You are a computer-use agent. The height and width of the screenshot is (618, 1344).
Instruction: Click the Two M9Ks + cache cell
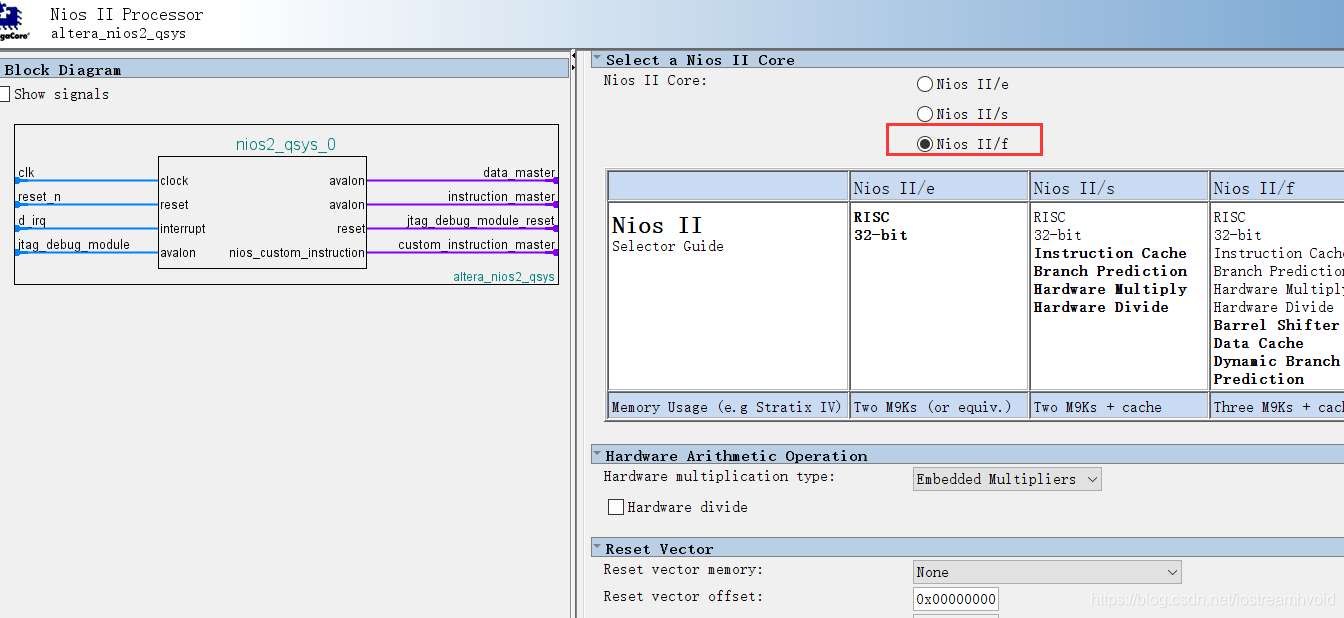coord(1119,406)
